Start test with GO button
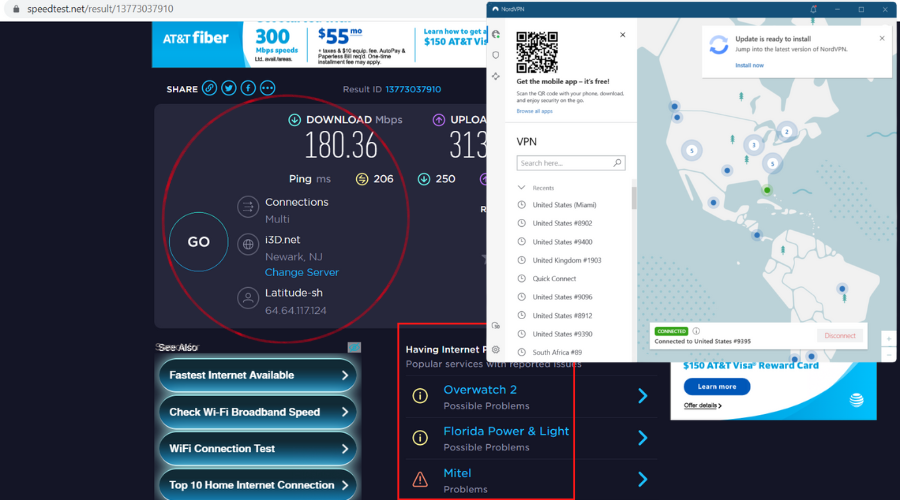The image size is (900, 500). [199, 242]
